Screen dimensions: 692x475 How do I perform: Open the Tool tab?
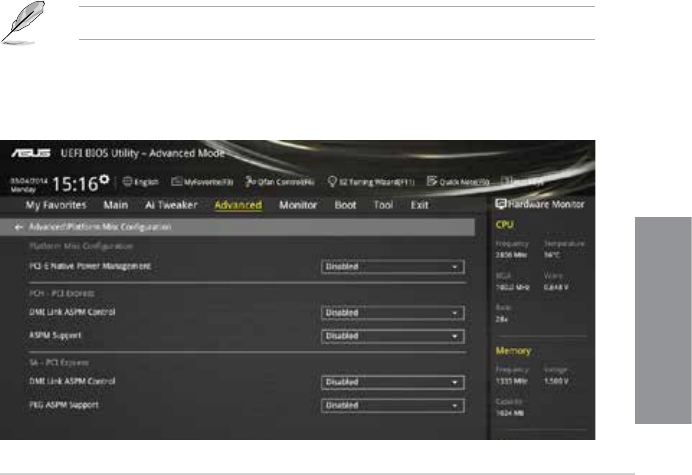(x=383, y=205)
